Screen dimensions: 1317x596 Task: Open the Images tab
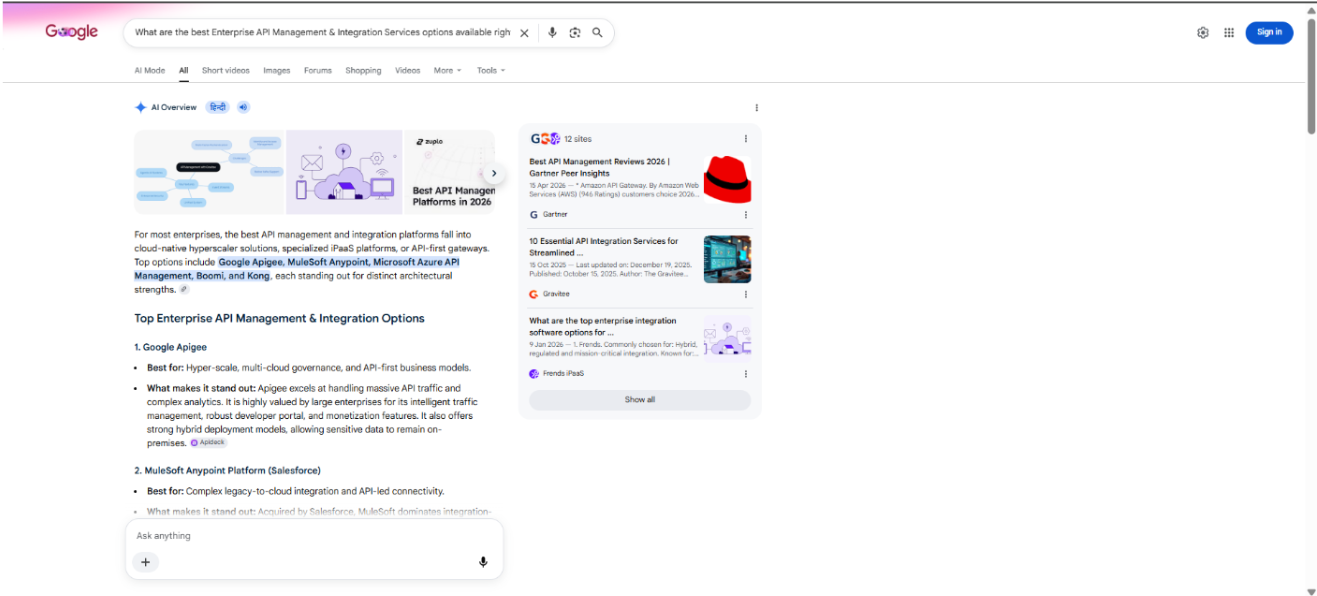click(277, 71)
